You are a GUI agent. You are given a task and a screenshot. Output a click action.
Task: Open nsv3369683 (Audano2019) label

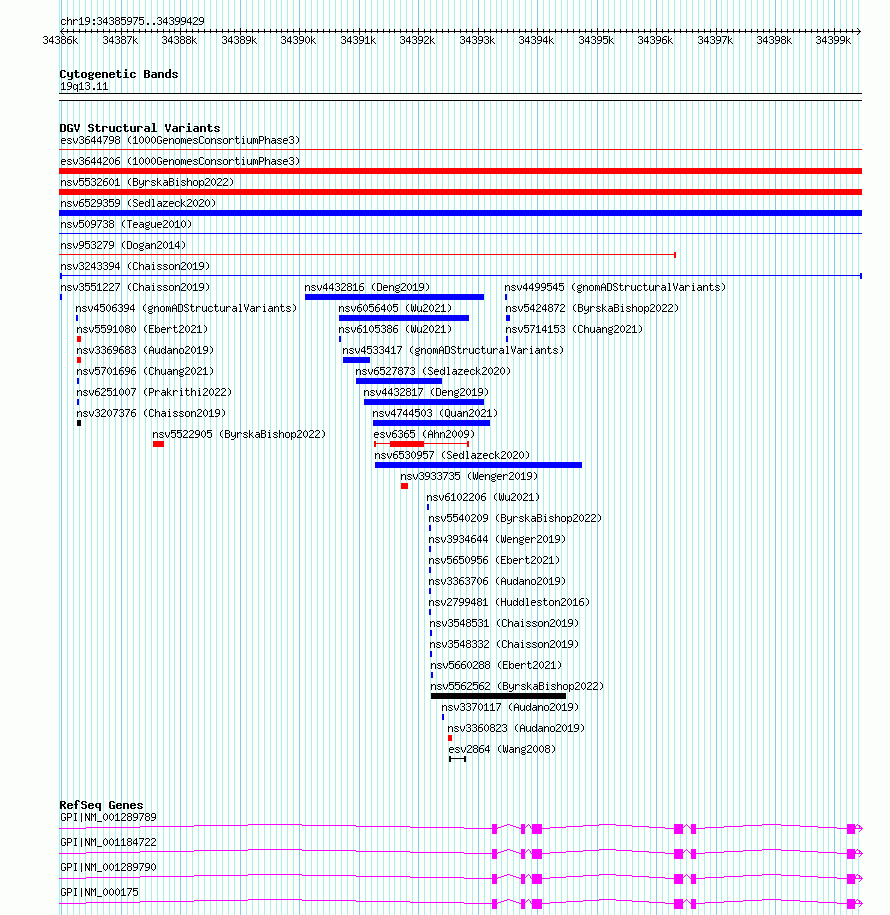(x=145, y=351)
